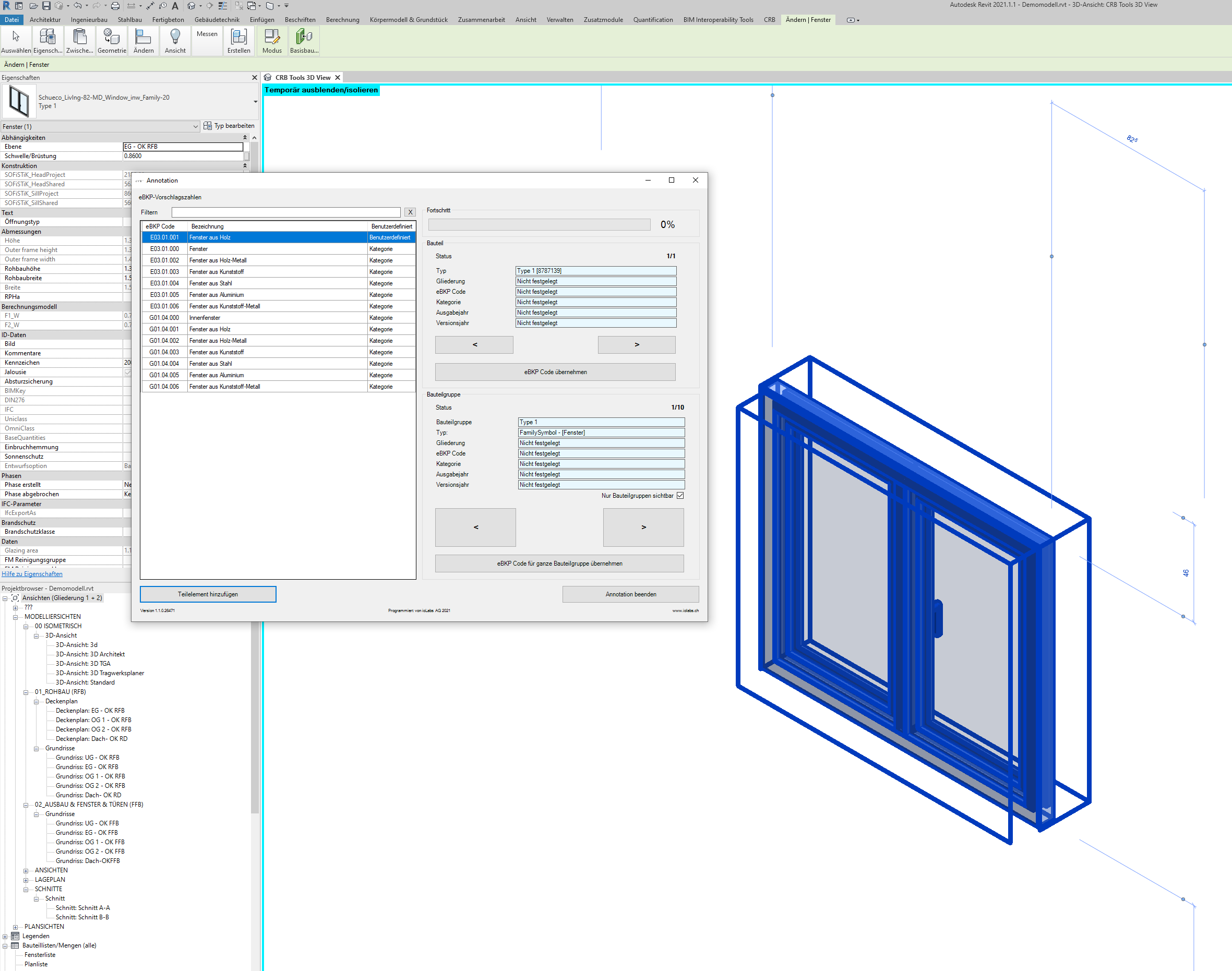Click the Revit 'R' application logo

(x=6, y=6)
